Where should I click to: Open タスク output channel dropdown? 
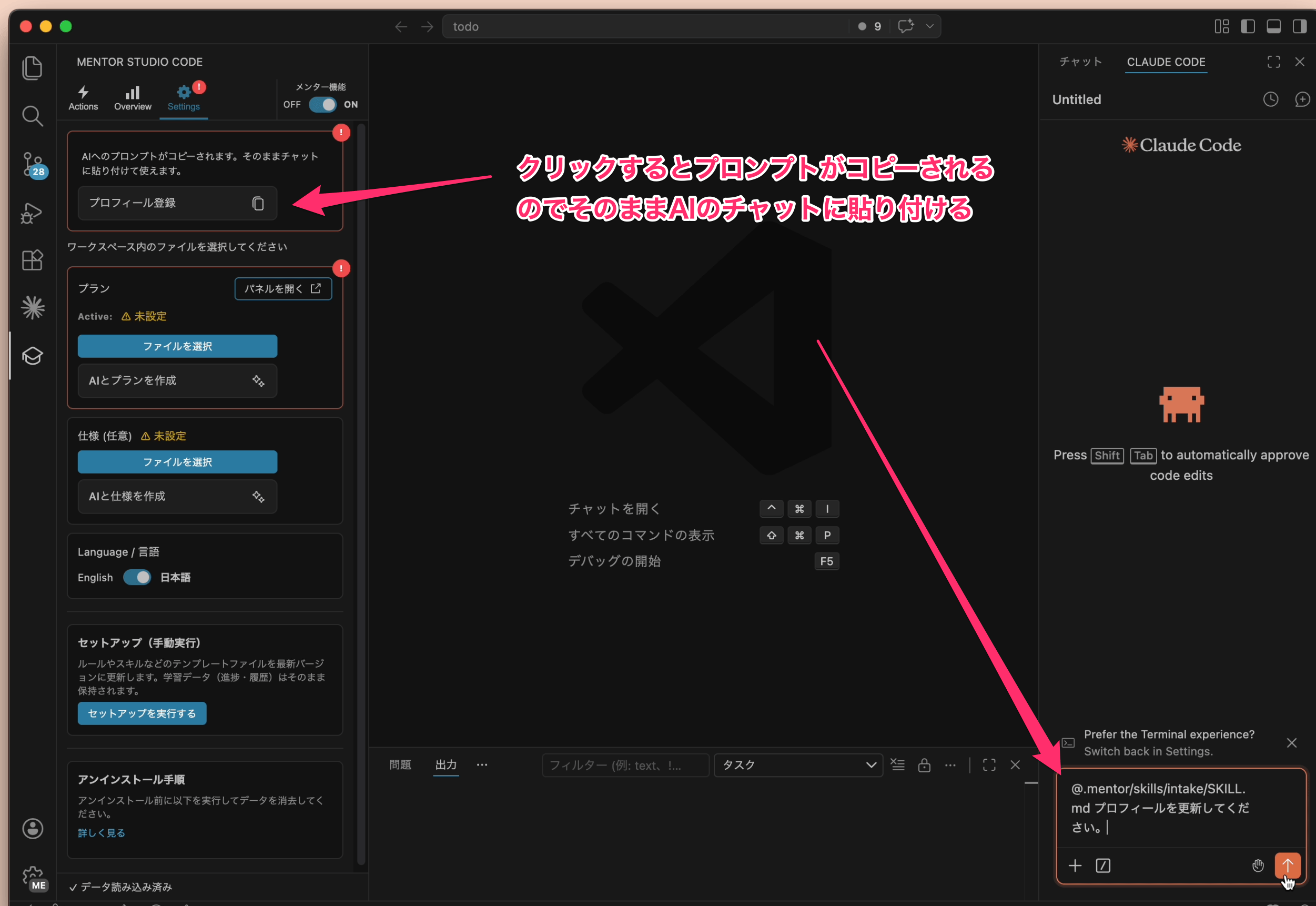pyautogui.click(x=798, y=765)
